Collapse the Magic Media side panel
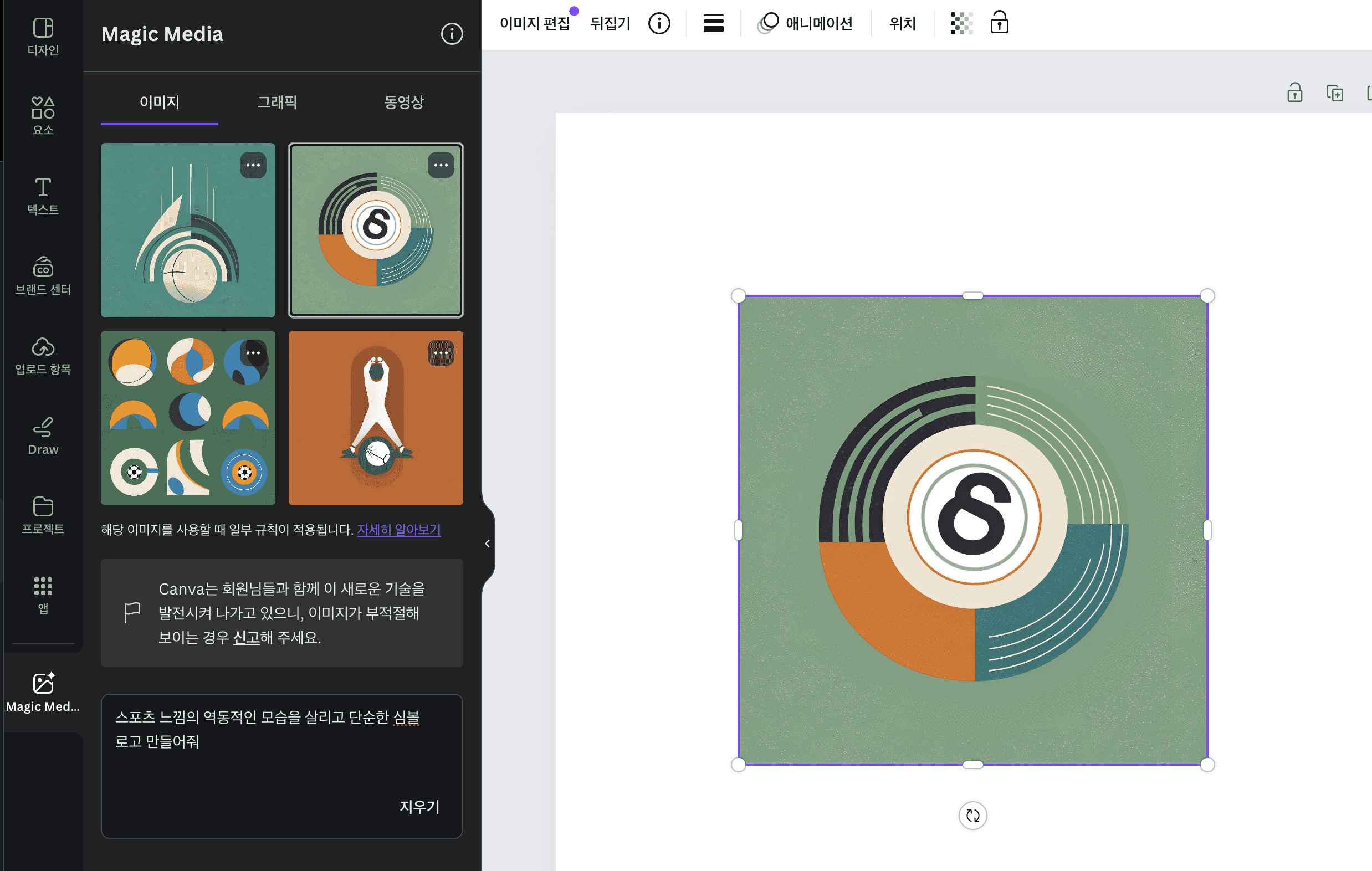Screen dimensions: 1372x871 coord(487,544)
